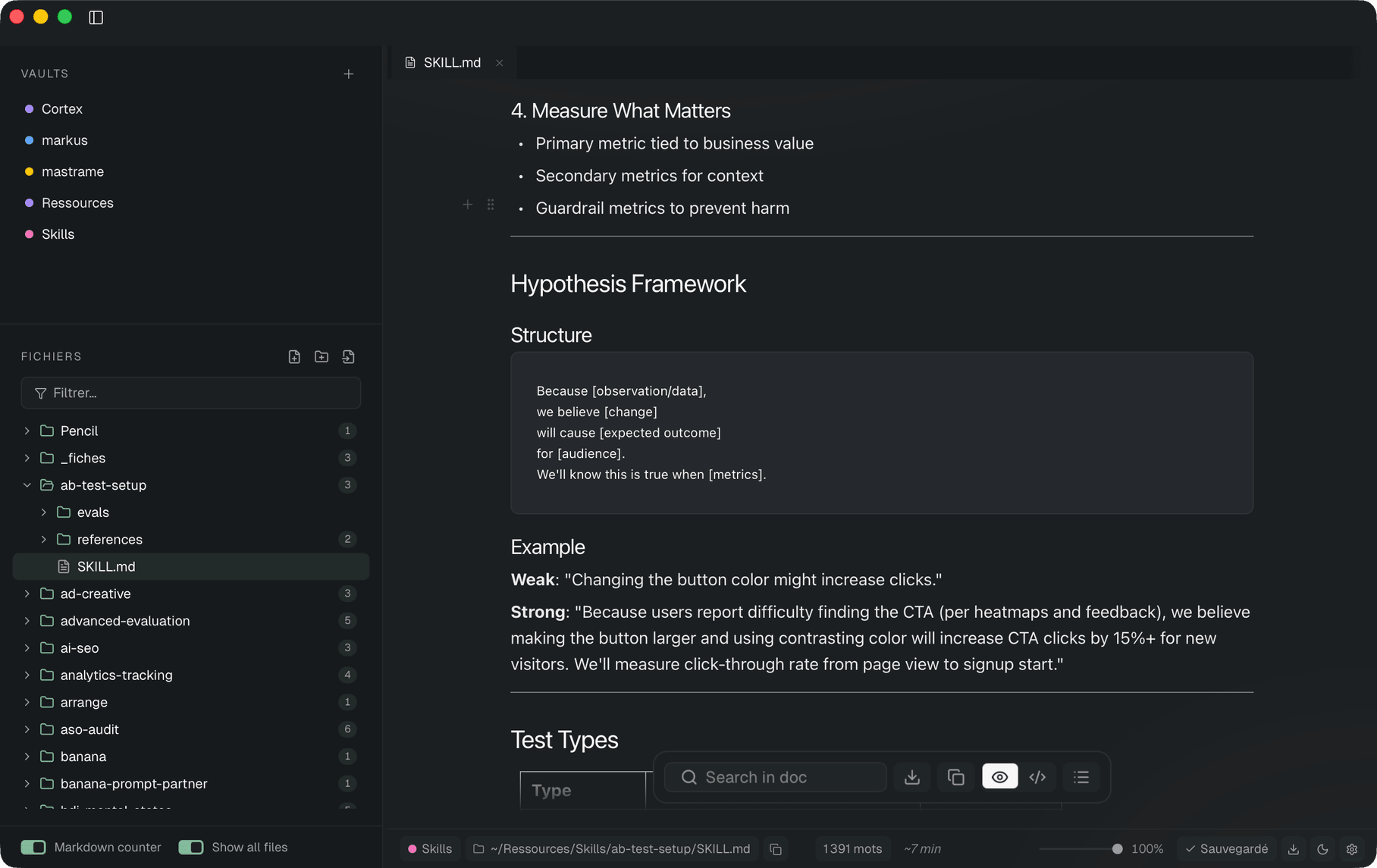Image resolution: width=1377 pixels, height=868 pixels.
Task: Open the table of contents list icon
Action: click(x=1081, y=777)
